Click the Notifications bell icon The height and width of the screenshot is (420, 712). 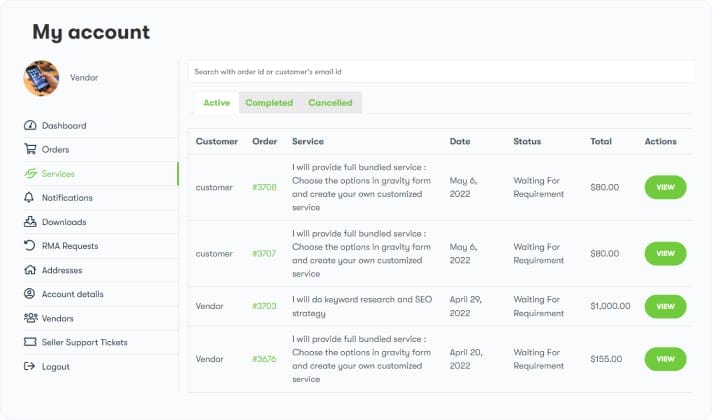coord(30,198)
